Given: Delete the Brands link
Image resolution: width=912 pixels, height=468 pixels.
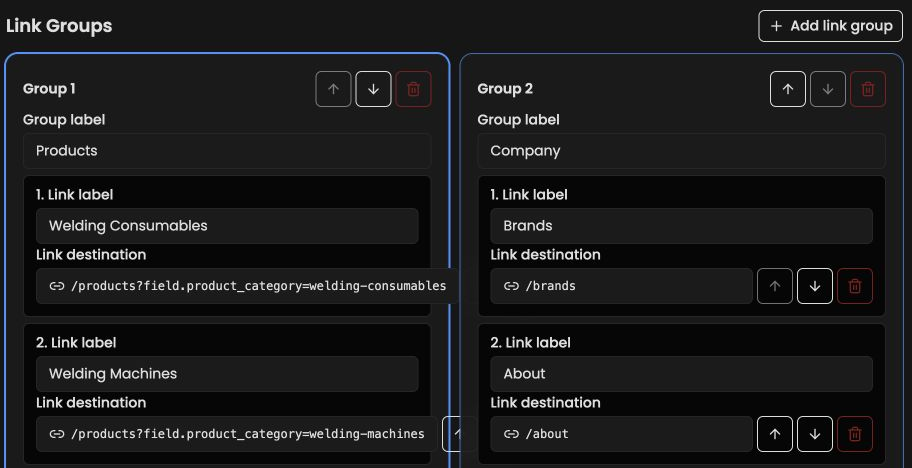Looking at the screenshot, I should [855, 286].
